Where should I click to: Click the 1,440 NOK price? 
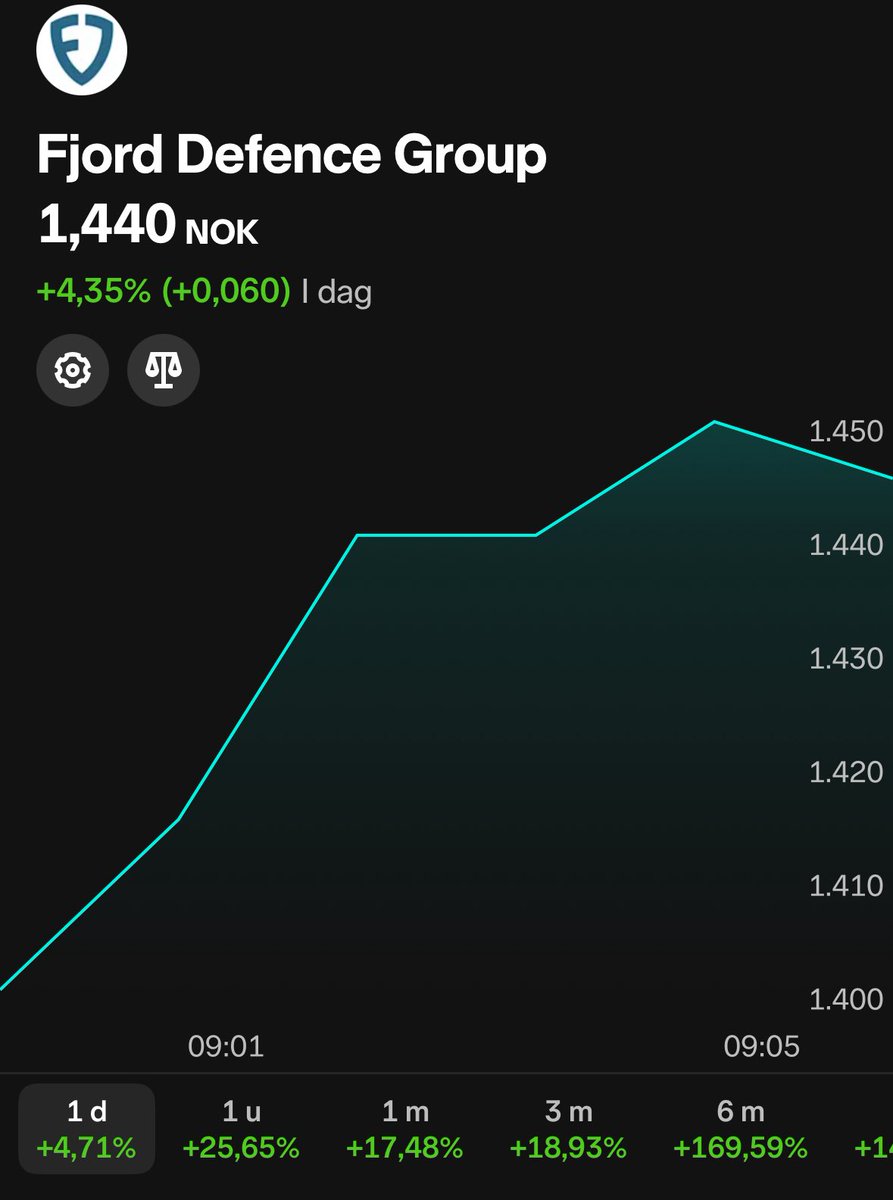click(148, 225)
